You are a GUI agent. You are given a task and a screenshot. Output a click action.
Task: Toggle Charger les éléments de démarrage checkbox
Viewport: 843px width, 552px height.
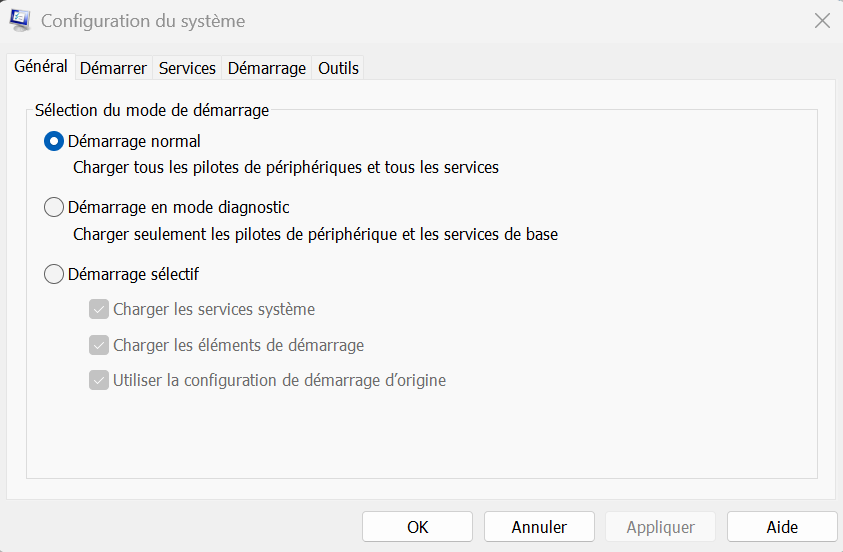click(x=99, y=345)
